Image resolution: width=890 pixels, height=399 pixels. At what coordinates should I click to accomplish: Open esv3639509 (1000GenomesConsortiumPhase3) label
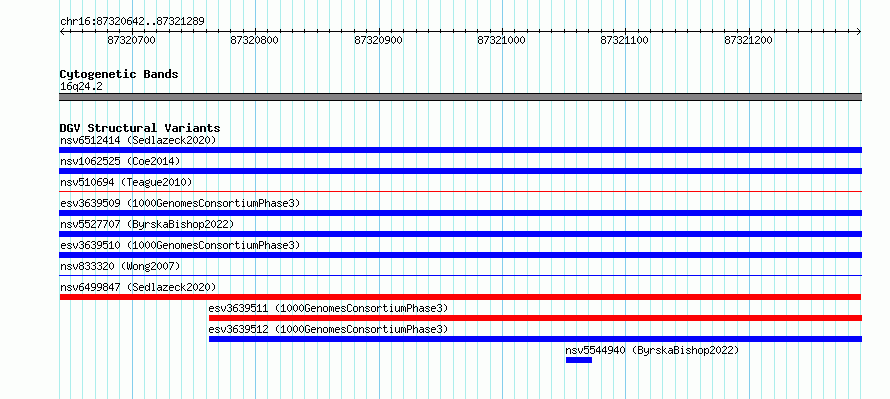(x=180, y=203)
